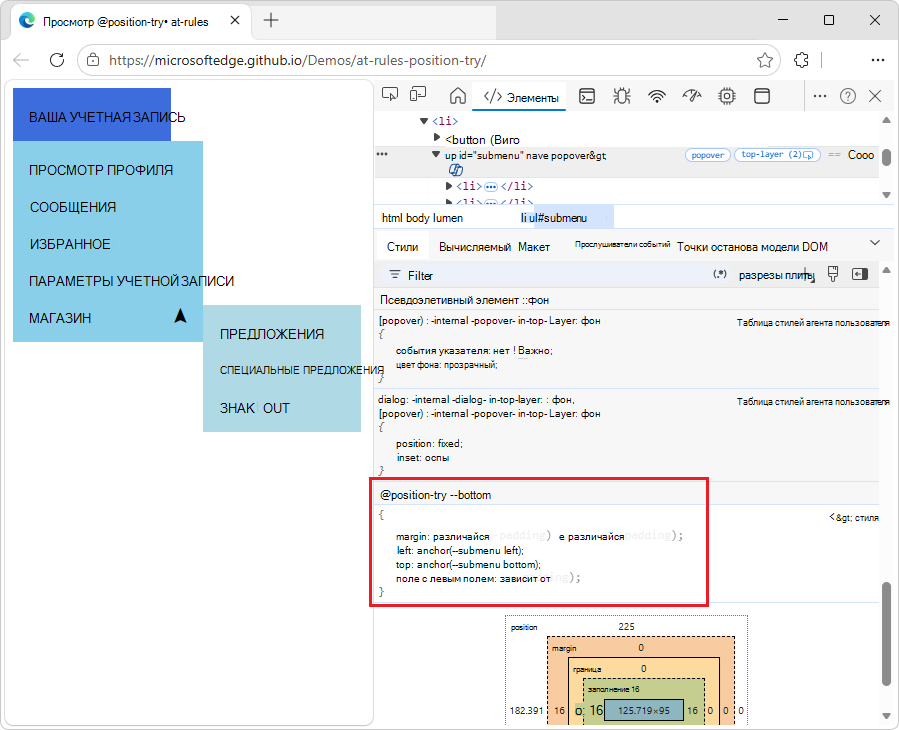Image resolution: width=899 pixels, height=730 pixels.
Task: Click the top-layer (2) badge
Action: pos(777,155)
